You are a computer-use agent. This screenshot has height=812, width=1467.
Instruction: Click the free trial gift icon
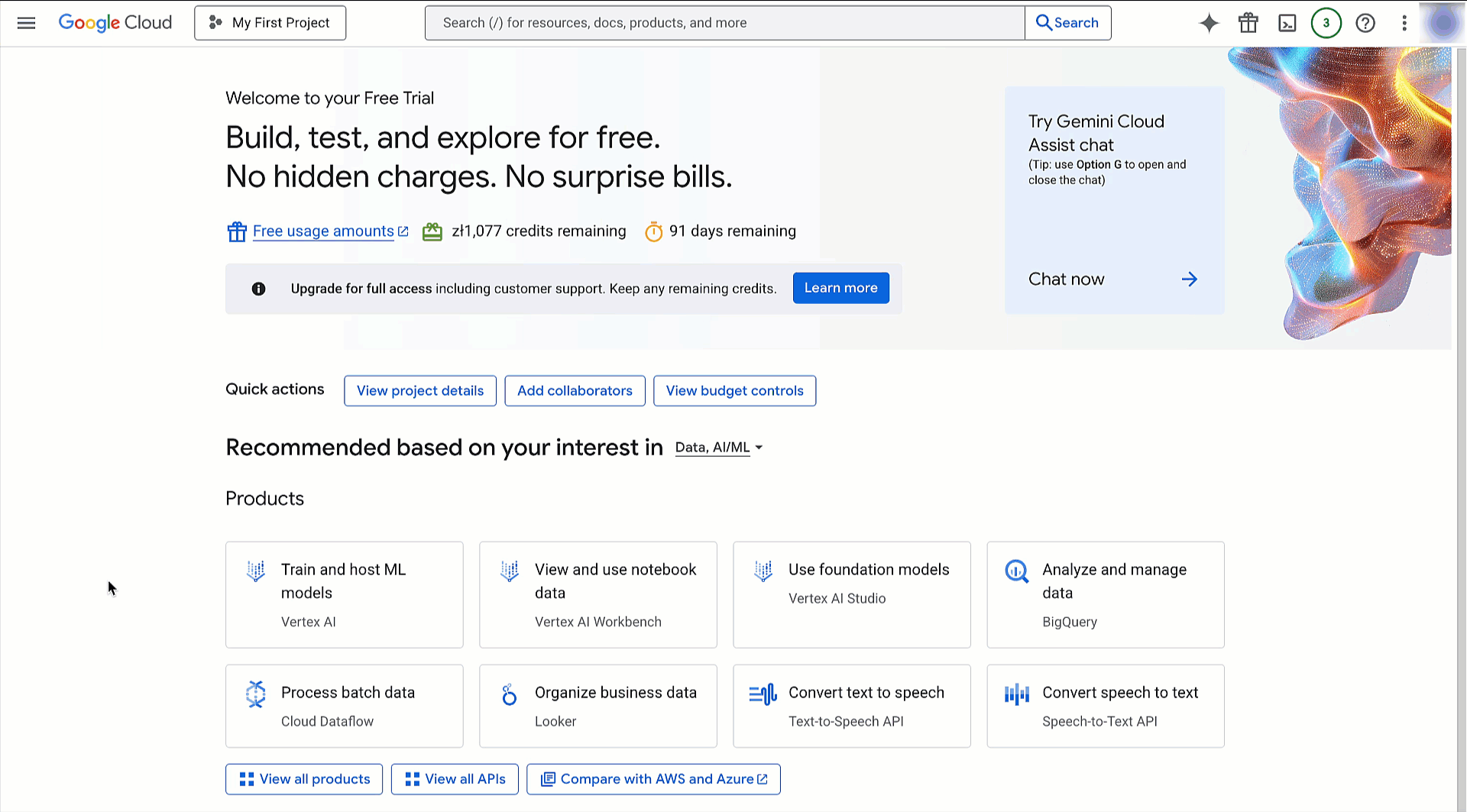(x=1248, y=23)
